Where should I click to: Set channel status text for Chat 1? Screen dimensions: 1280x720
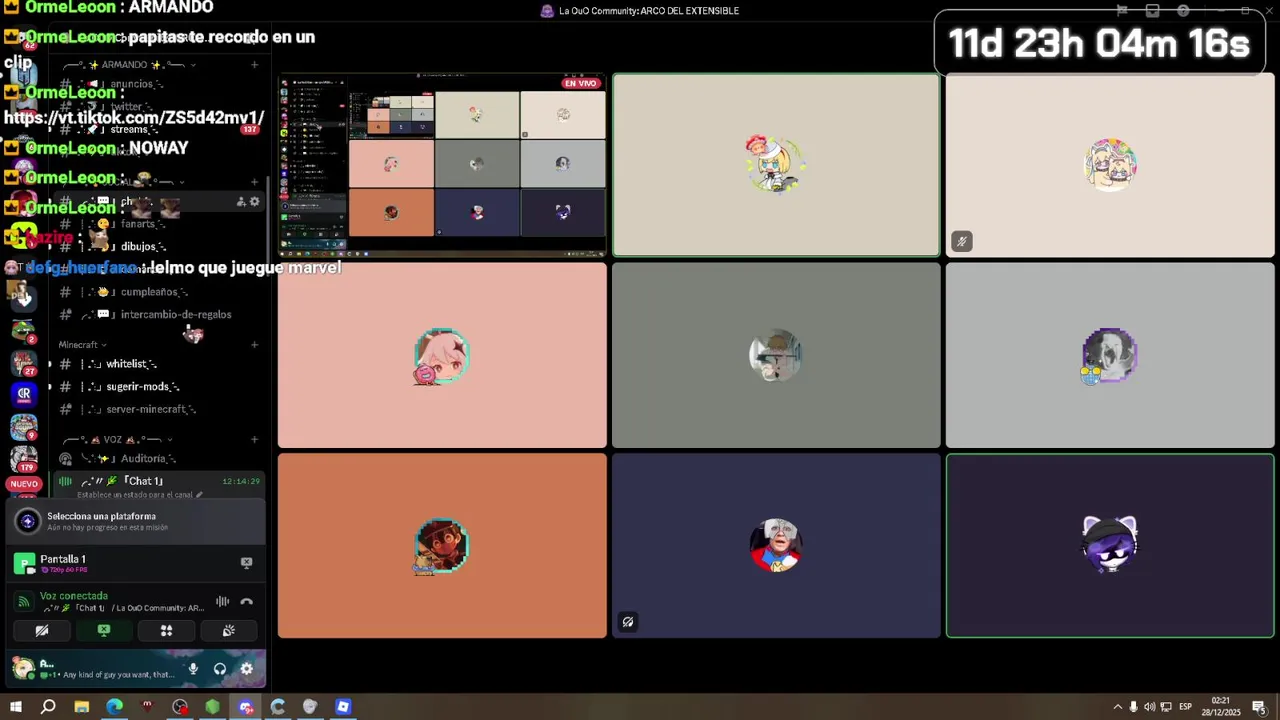click(140, 494)
